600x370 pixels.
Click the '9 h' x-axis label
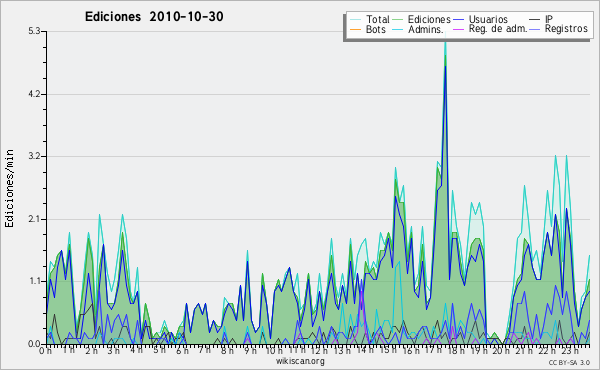(250, 350)
